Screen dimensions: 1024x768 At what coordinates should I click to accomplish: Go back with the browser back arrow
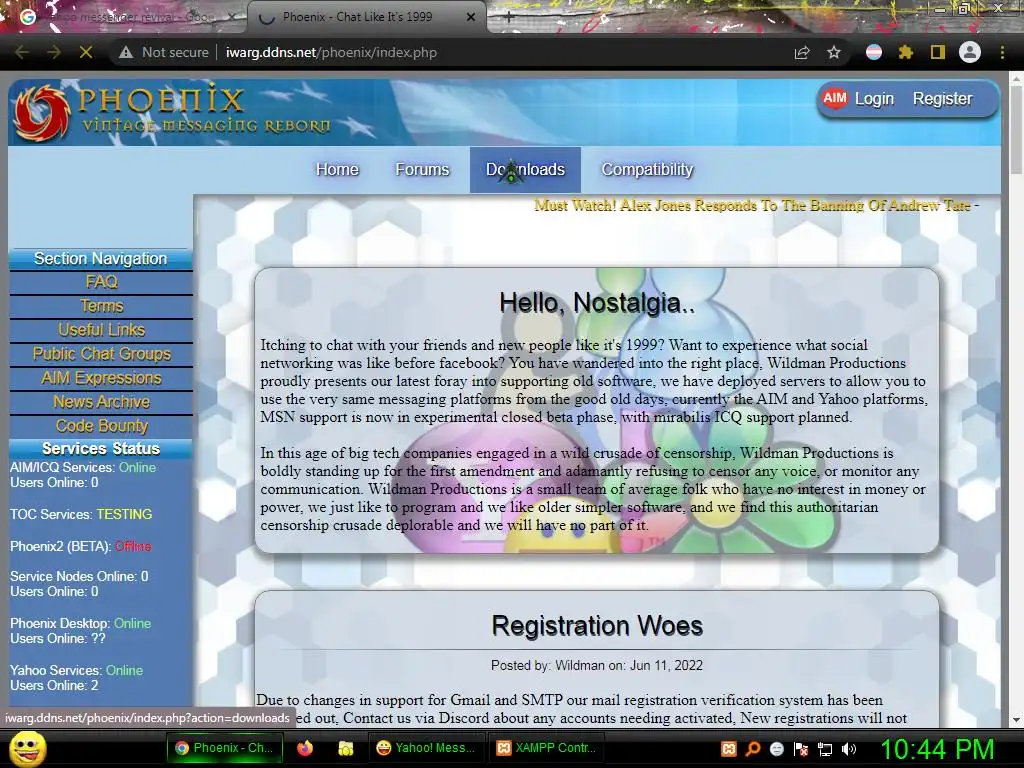(22, 52)
